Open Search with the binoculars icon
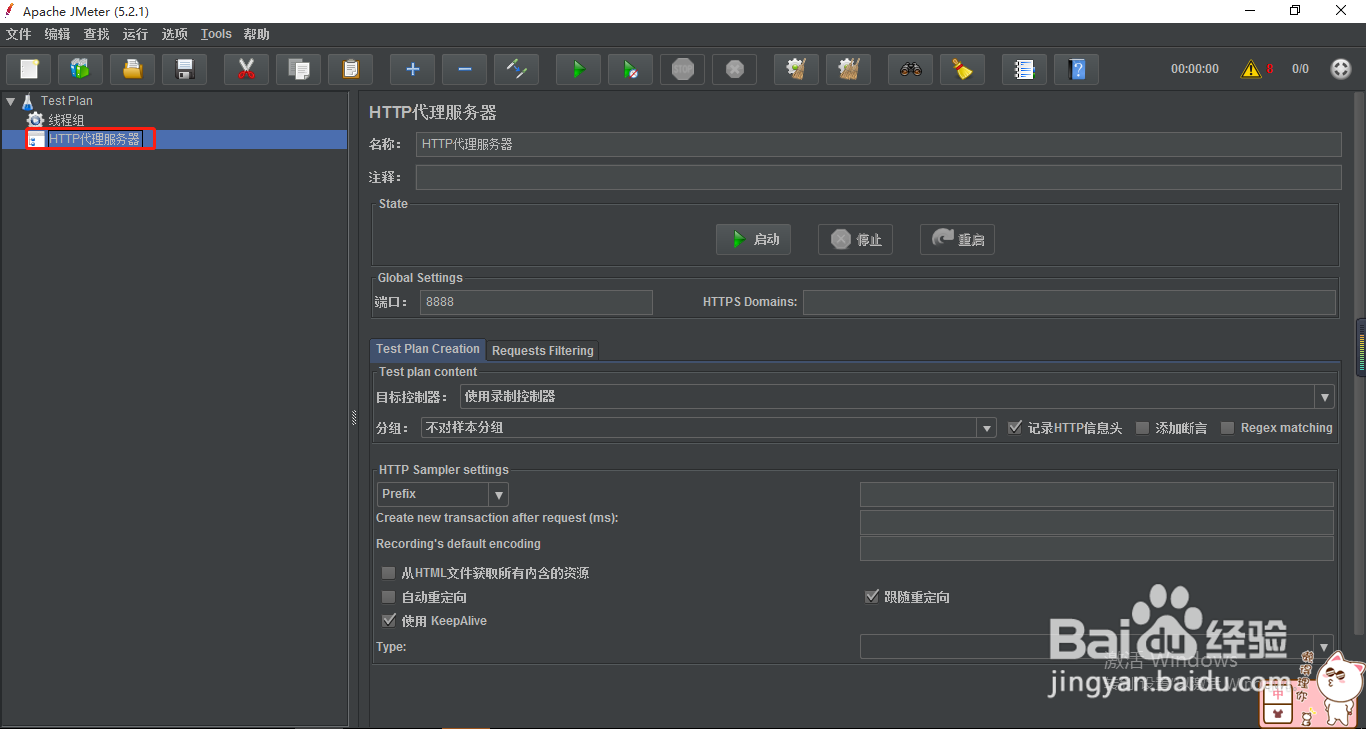The image size is (1366, 729). pos(910,69)
